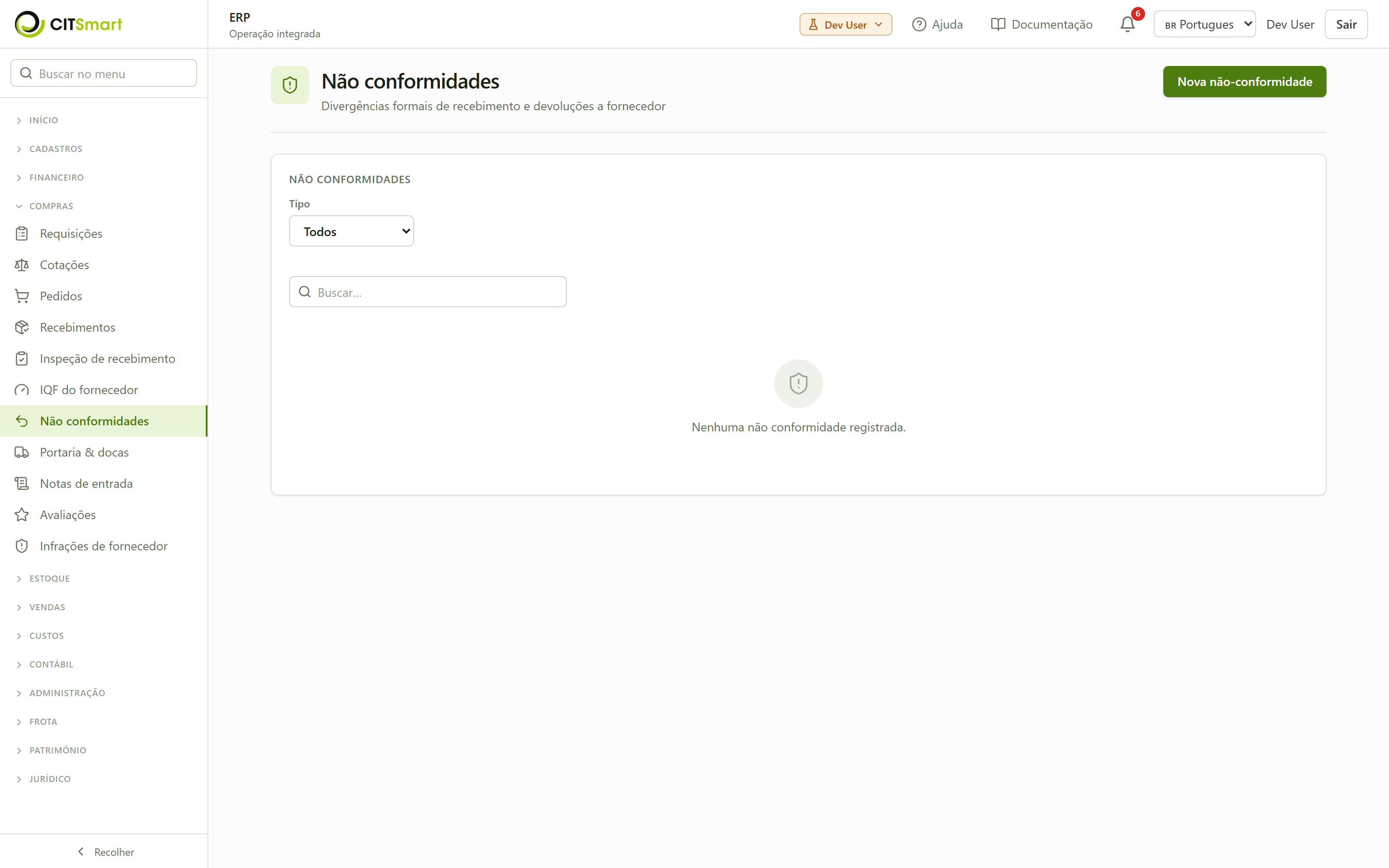The image size is (1389, 868).
Task: Go to Recebimentos menu item
Action: click(x=104, y=327)
